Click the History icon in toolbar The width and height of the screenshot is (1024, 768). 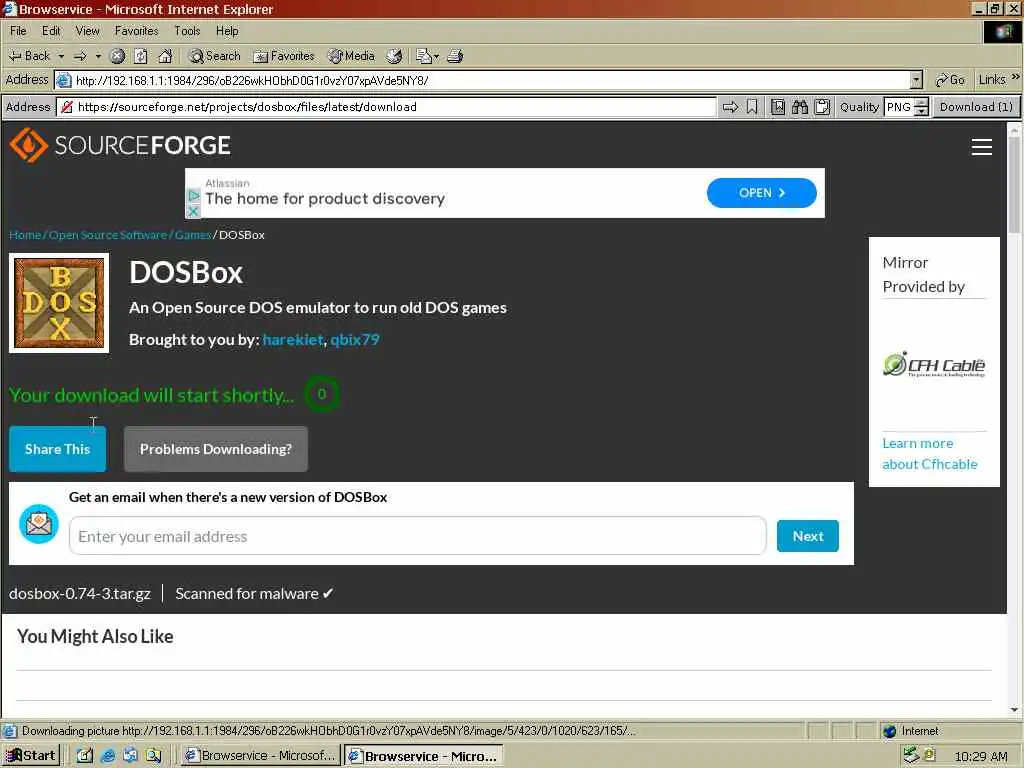coord(394,56)
